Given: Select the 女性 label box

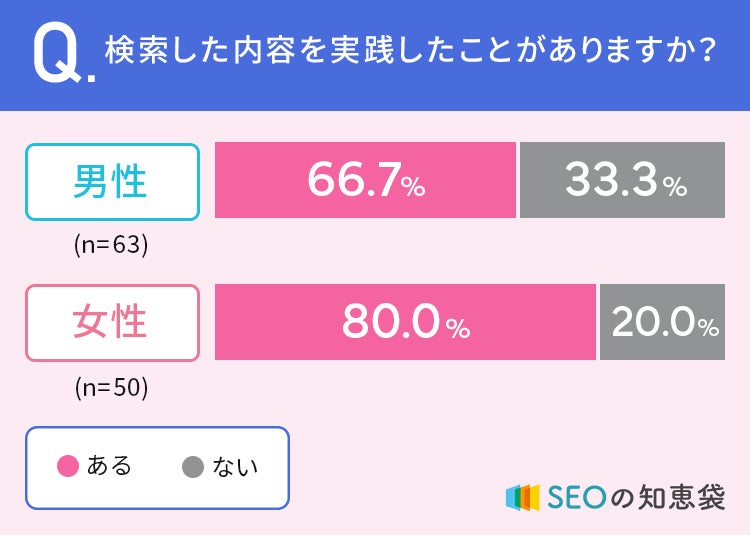Looking at the screenshot, I should click(x=112, y=323).
